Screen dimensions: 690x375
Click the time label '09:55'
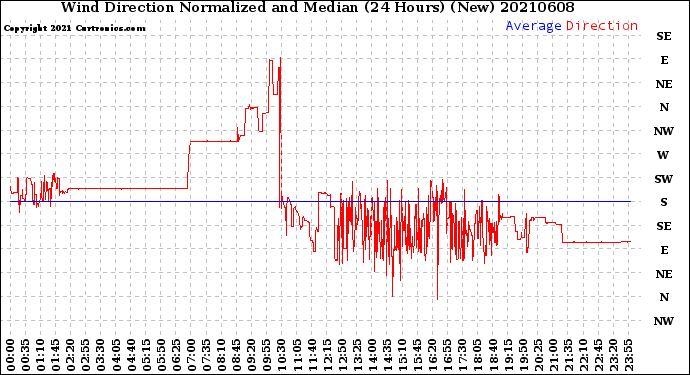coord(267,355)
